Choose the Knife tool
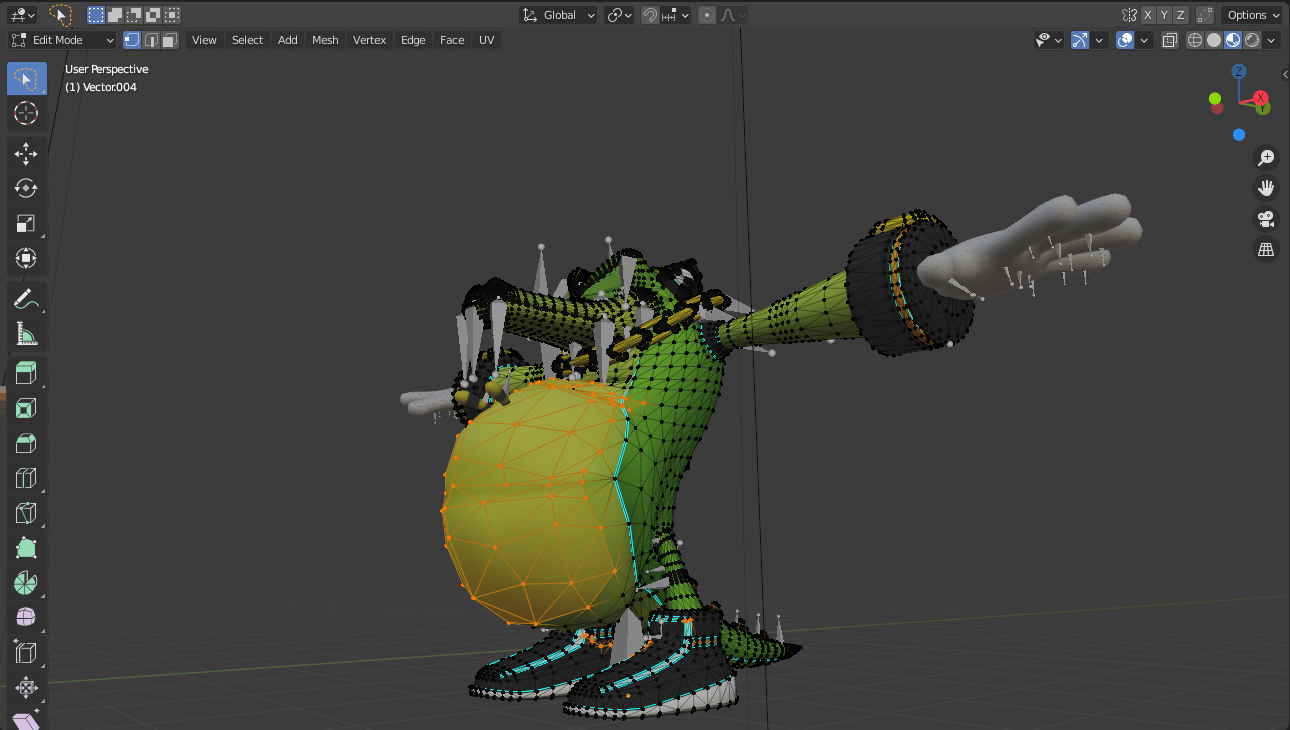 (26, 514)
